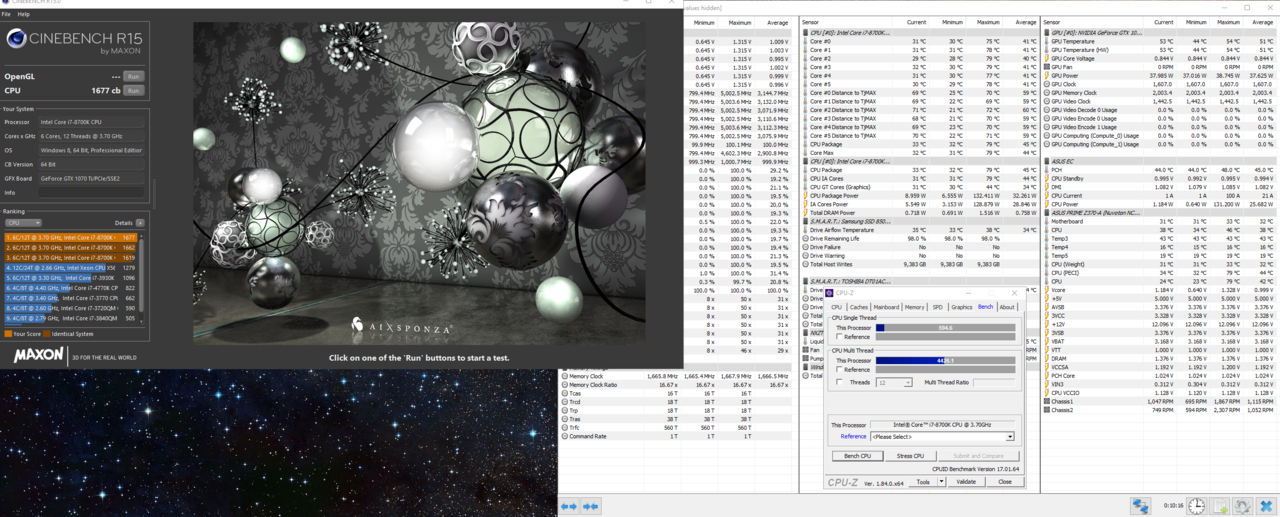Click the HWiNFO double-arrow expand icon

[590, 506]
